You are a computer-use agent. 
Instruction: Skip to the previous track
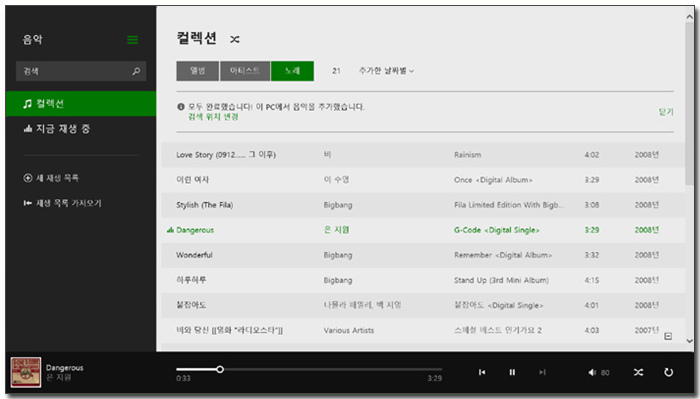pos(482,372)
